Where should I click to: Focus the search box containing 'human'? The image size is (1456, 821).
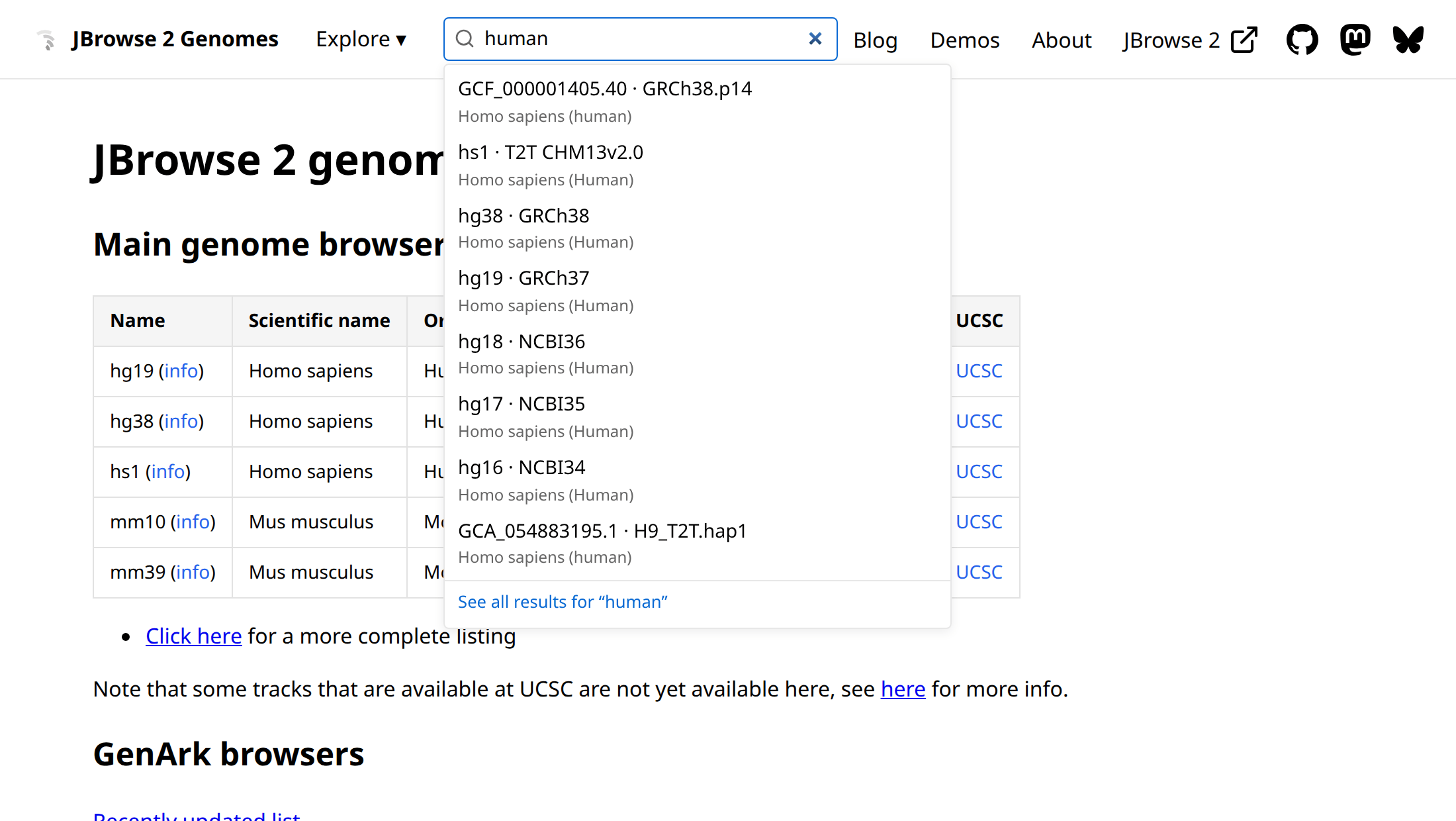[x=640, y=39]
